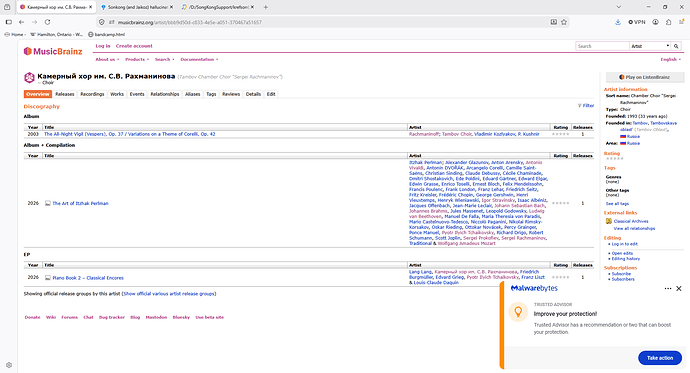Image resolution: width=690 pixels, height=373 pixels.
Task: Expand the Products menu
Action: (x=137, y=59)
